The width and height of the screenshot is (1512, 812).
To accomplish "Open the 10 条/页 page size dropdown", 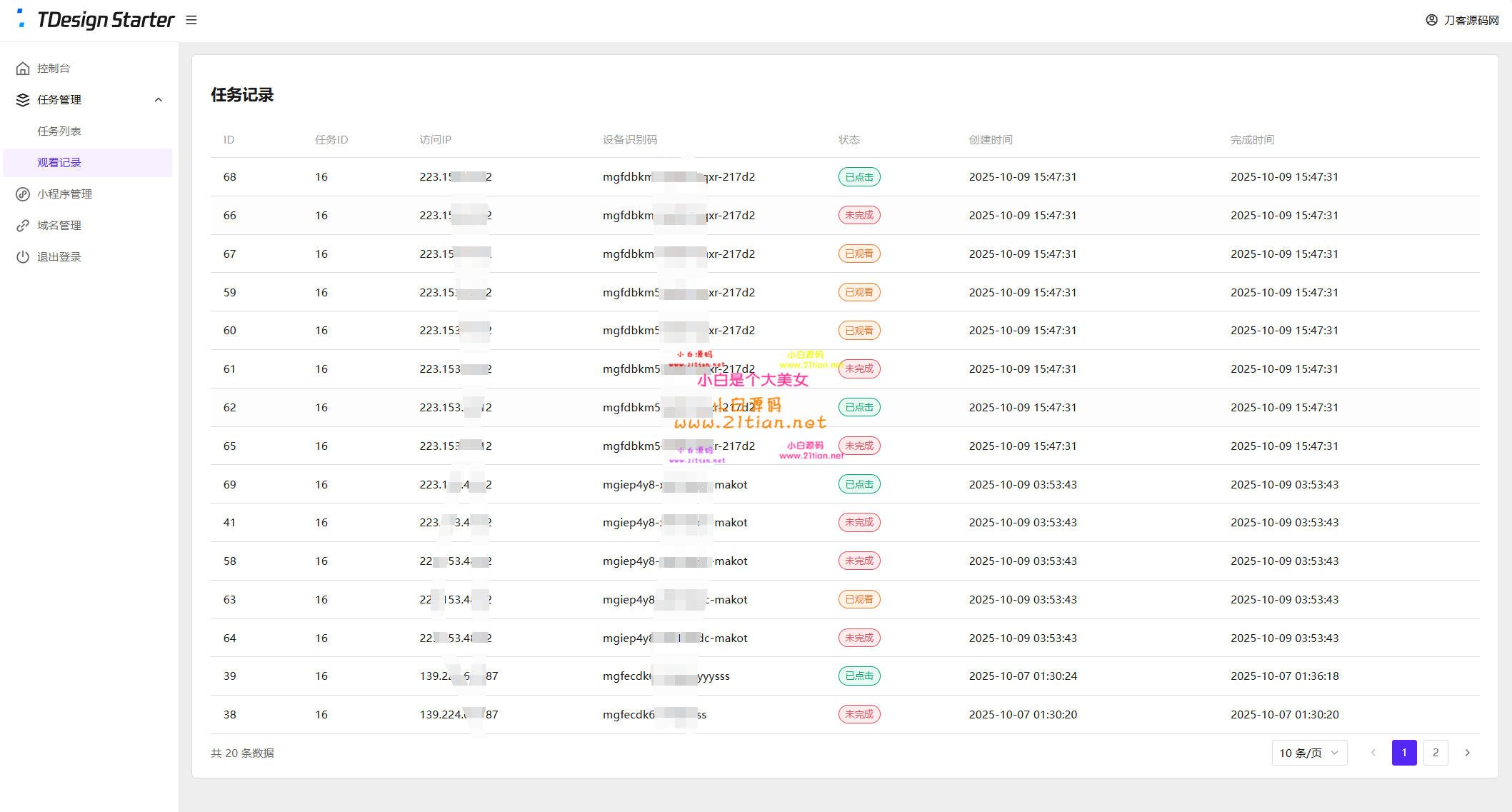I will pyautogui.click(x=1309, y=753).
